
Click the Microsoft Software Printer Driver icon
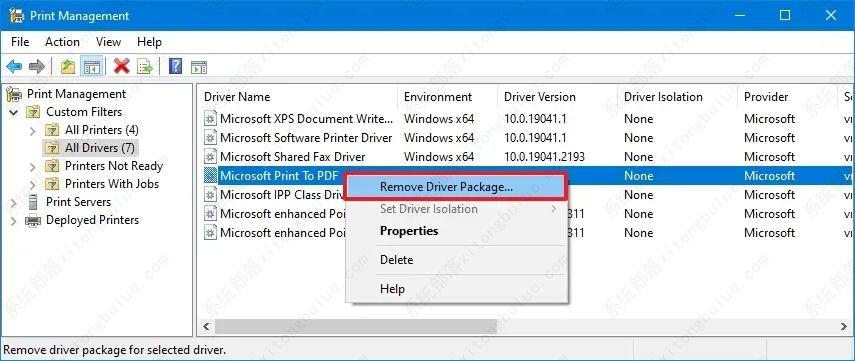coord(210,138)
